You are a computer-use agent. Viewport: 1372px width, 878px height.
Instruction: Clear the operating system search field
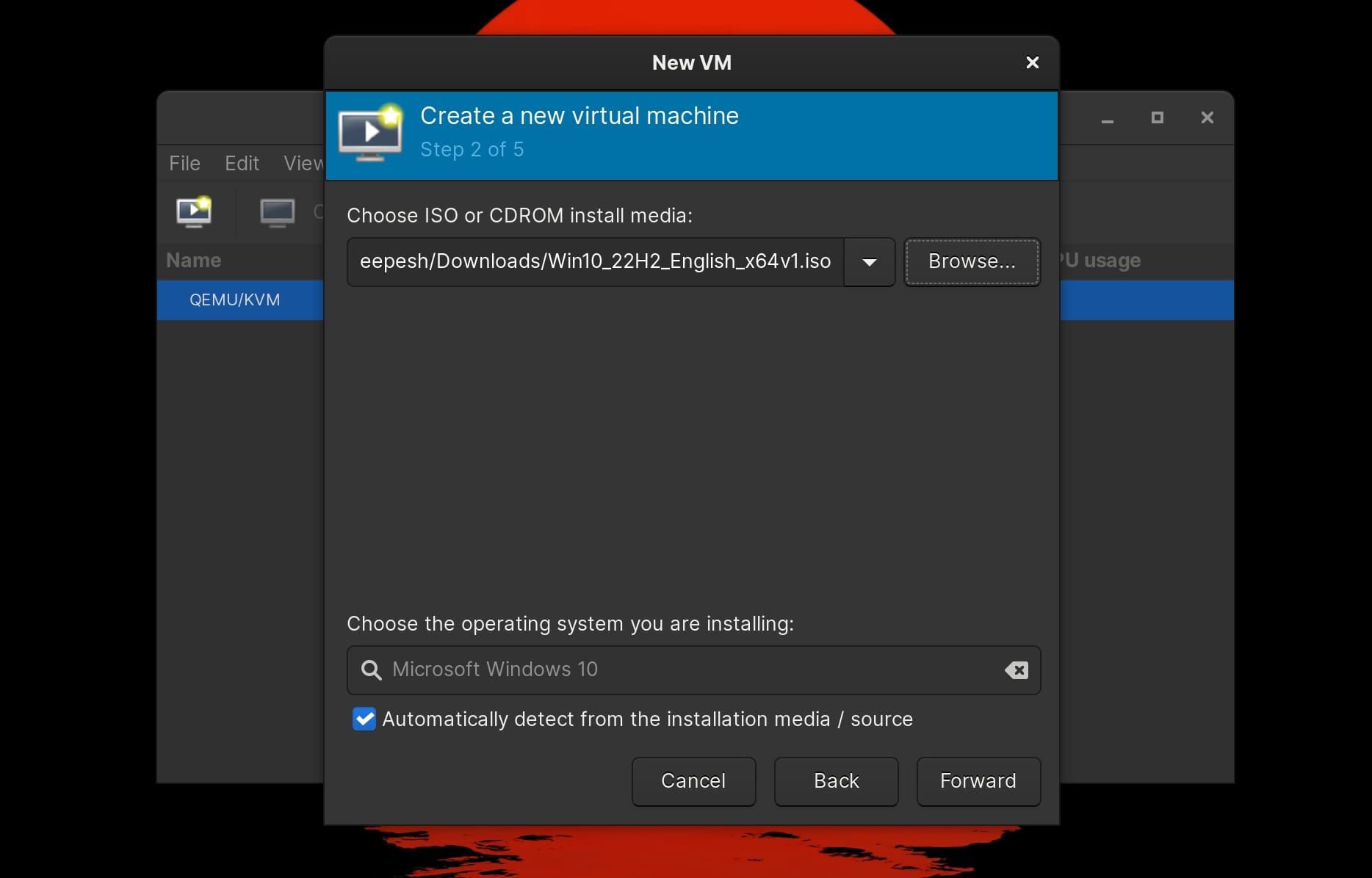(x=1017, y=670)
